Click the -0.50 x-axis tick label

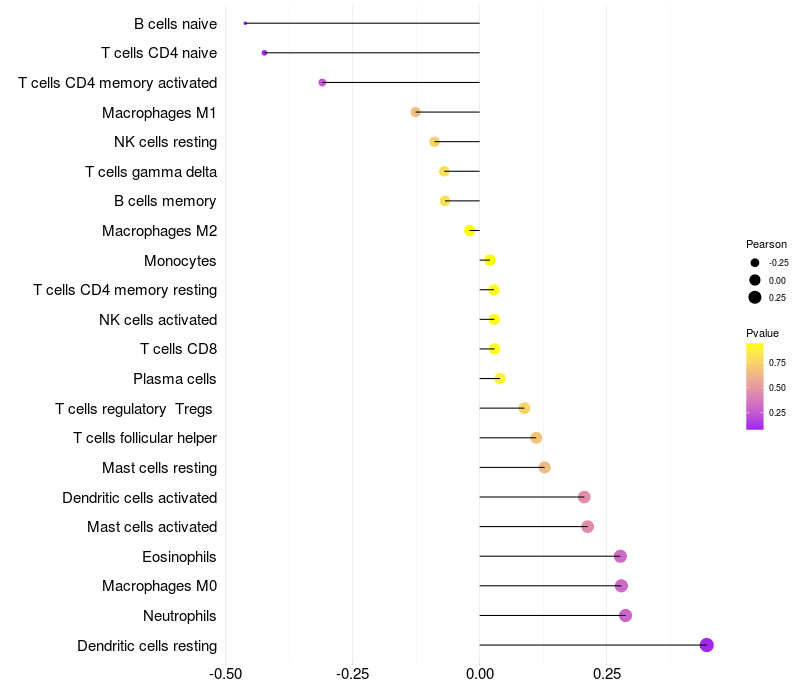tap(226, 674)
